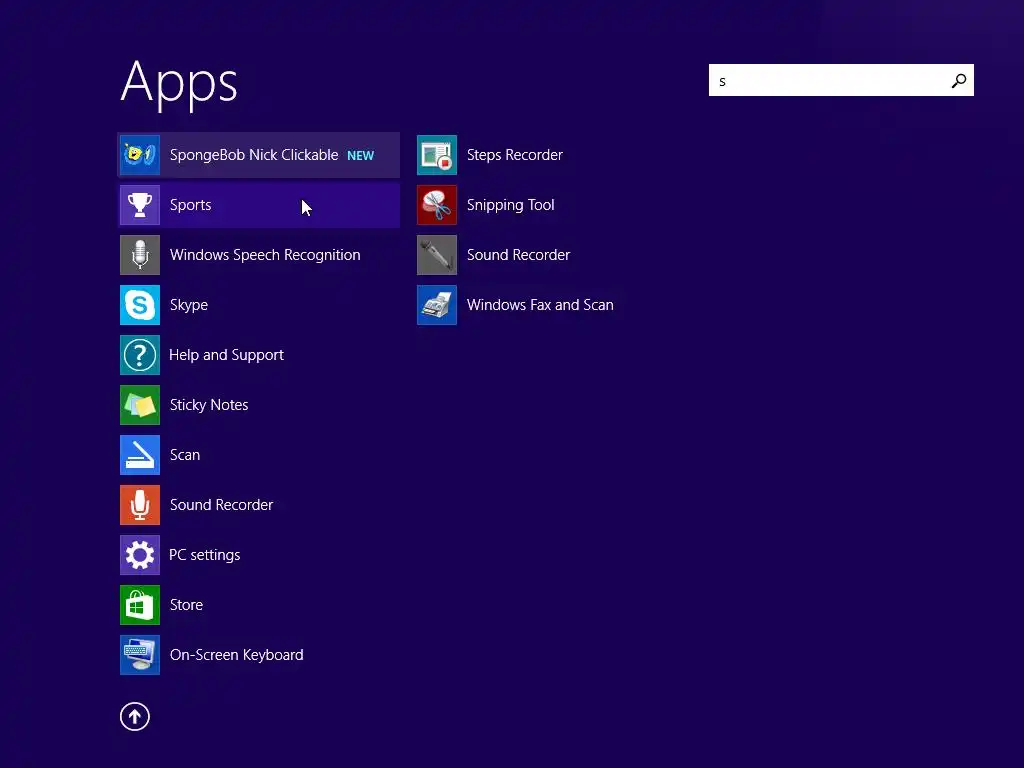This screenshot has width=1024, height=768.
Task: Open the PC settings gear icon
Action: pos(140,555)
